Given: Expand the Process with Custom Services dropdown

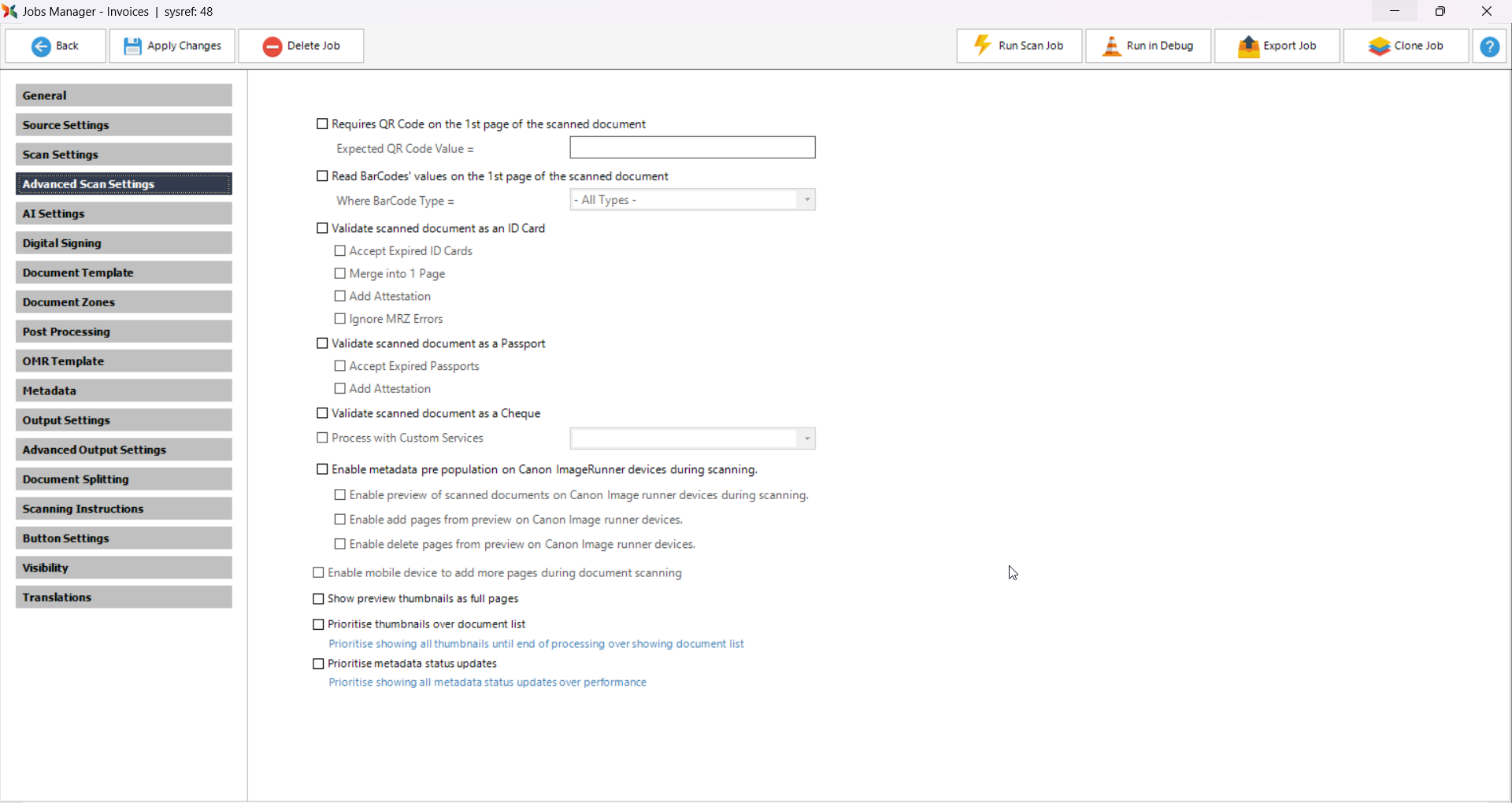Looking at the screenshot, I should coord(806,439).
